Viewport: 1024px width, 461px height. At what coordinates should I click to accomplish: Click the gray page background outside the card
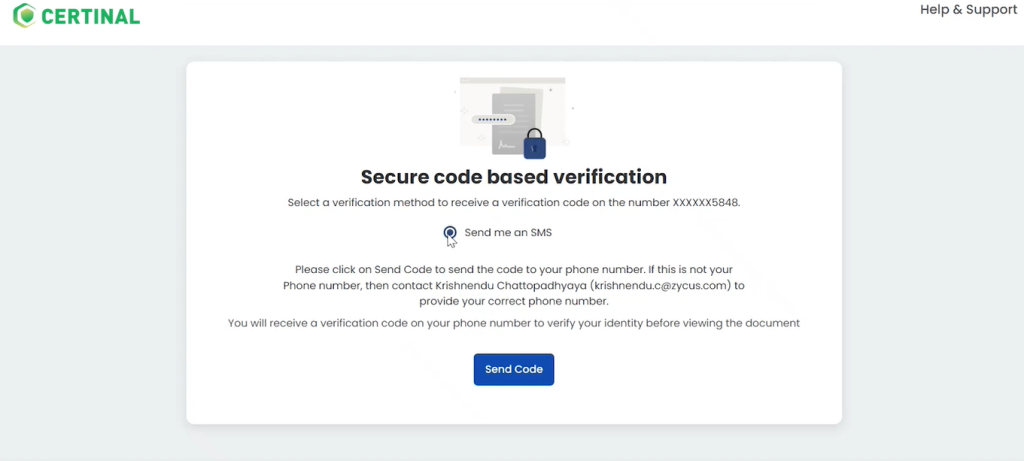(91, 248)
